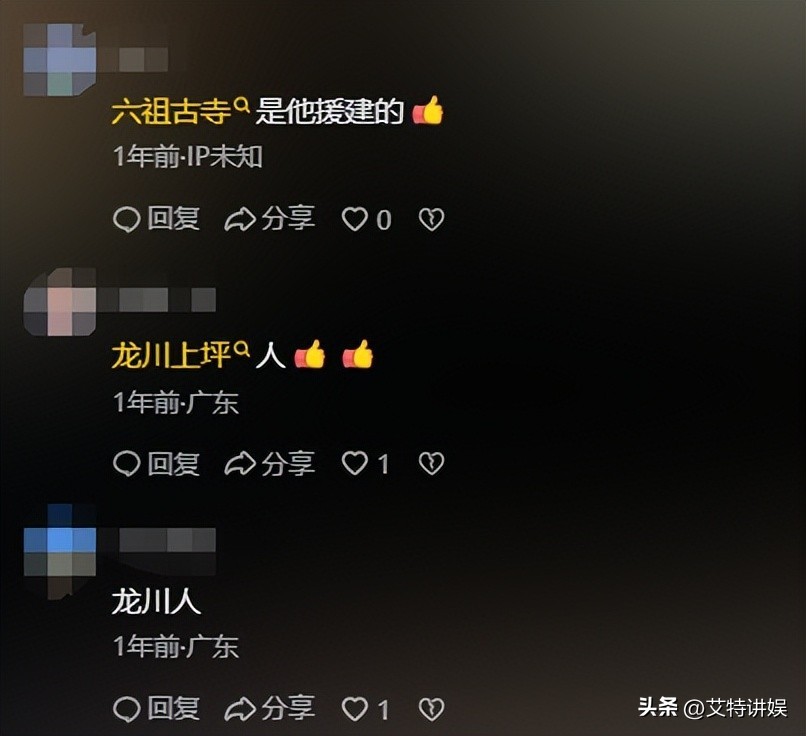Reply to the 龙川上坪 comment
Image resolution: width=806 pixels, height=736 pixels.
pos(156,463)
